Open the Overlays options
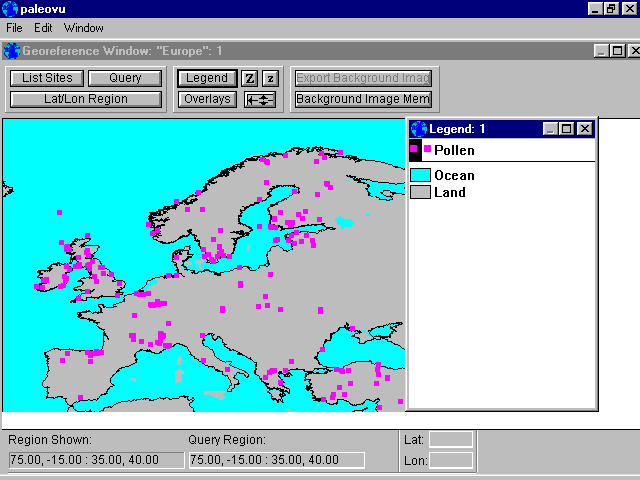Viewport: 640px width, 480px height. [x=207, y=99]
